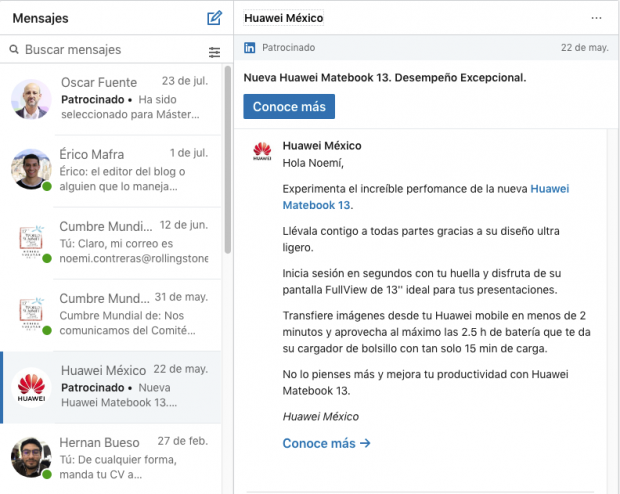Click the Mensajes panel heading
This screenshot has width=620, height=494.
tap(40, 18)
